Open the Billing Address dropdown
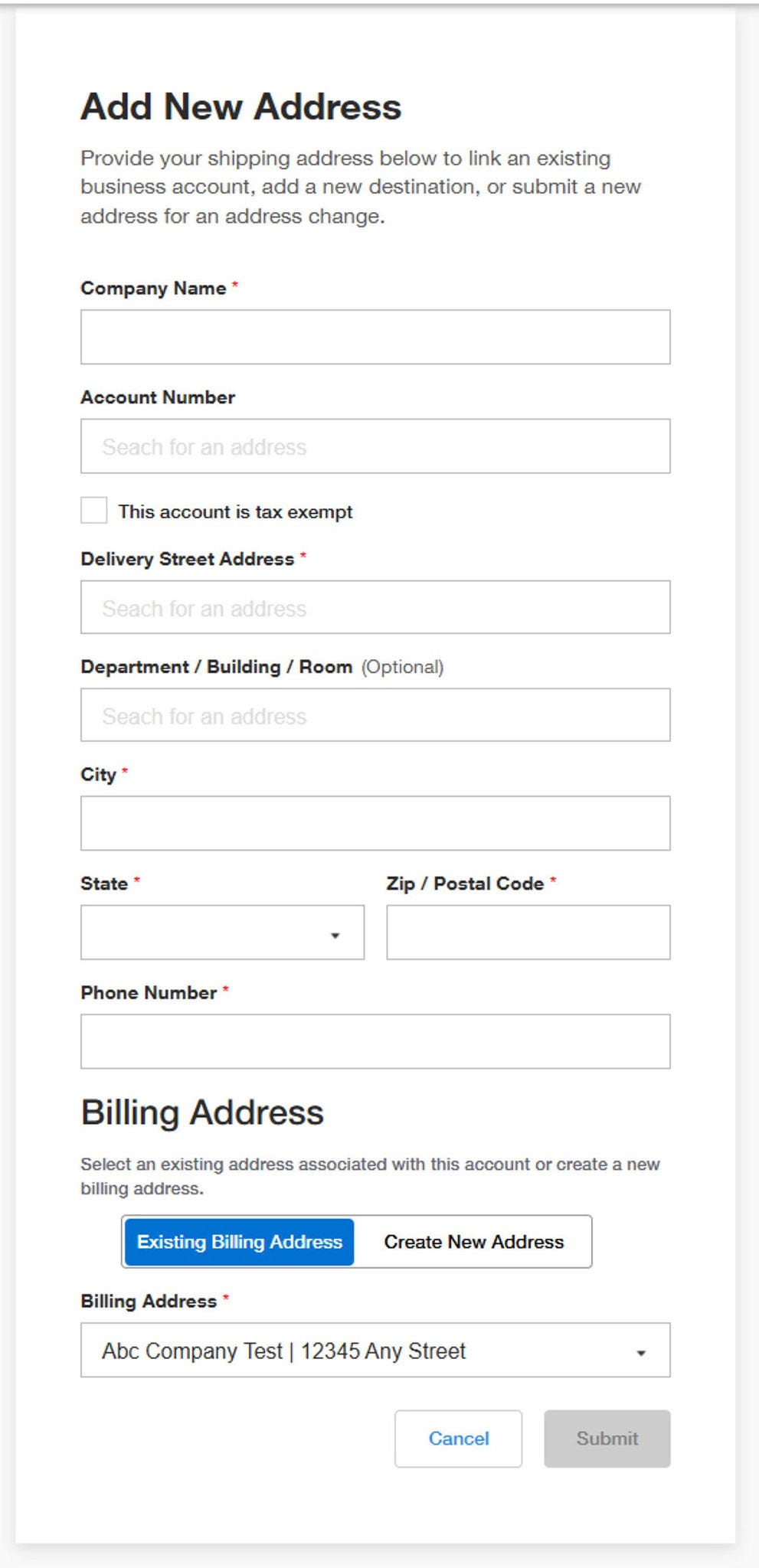The width and height of the screenshot is (759, 1568). point(375,1350)
